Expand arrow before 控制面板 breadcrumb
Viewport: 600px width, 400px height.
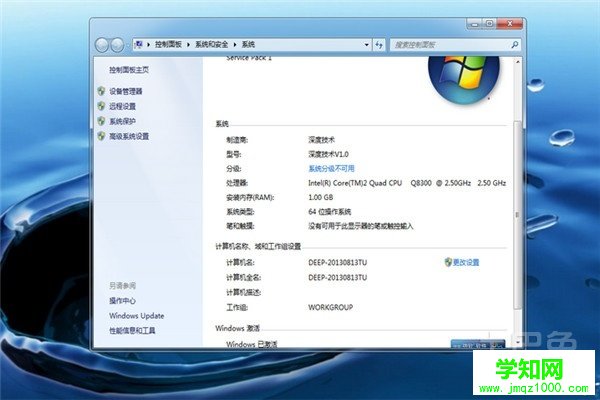click(148, 45)
